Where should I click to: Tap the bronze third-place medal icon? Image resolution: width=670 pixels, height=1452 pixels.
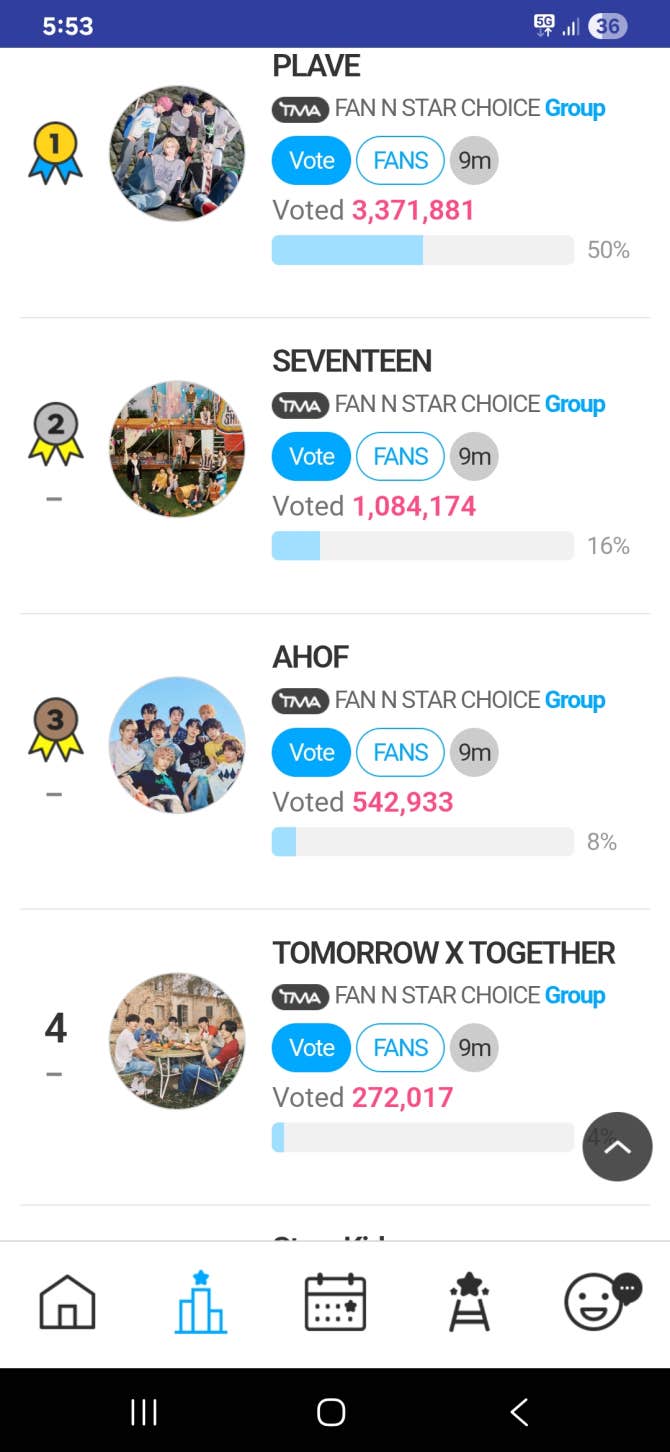55,729
